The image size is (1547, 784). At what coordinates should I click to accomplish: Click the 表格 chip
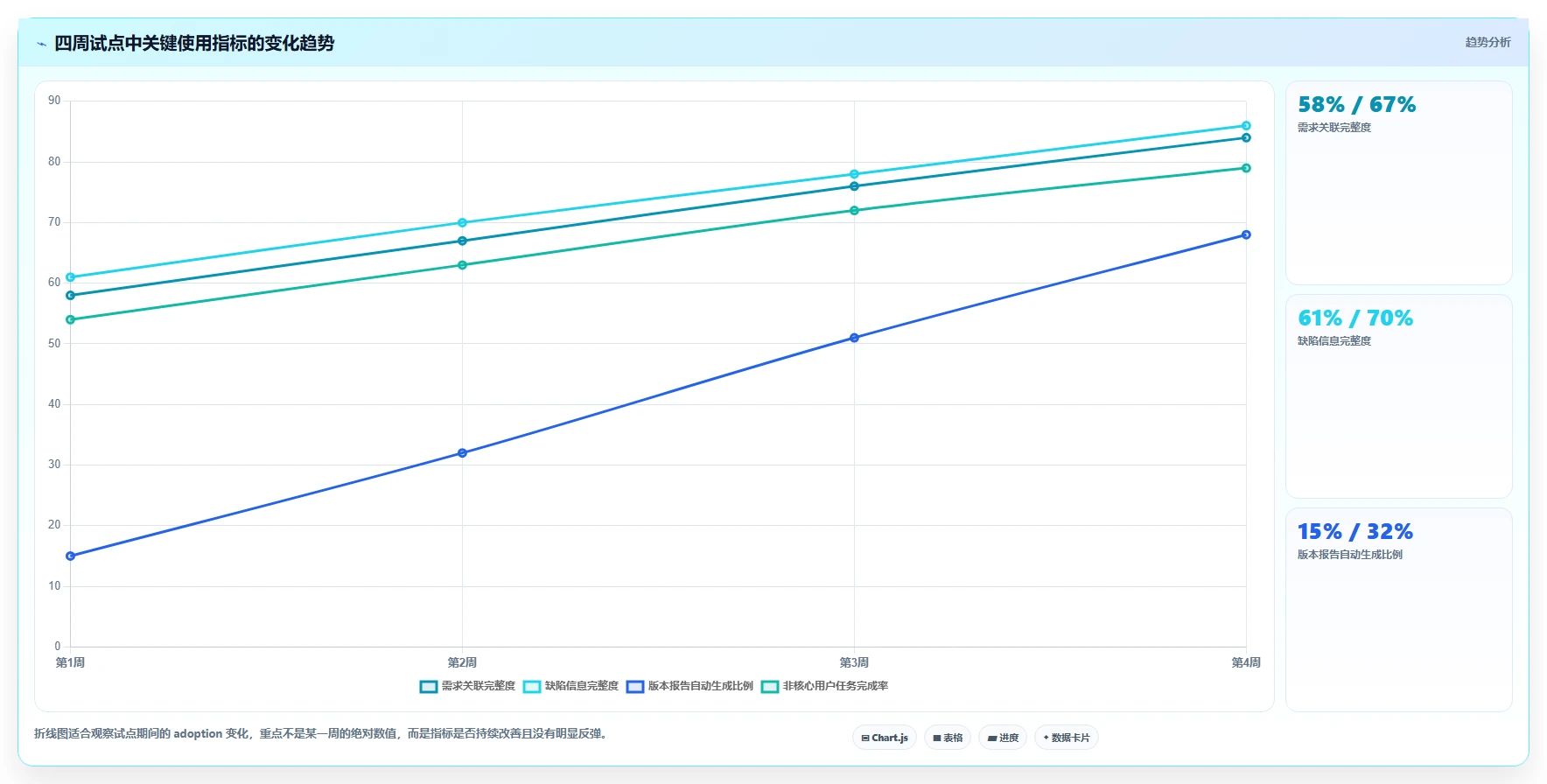click(x=948, y=738)
